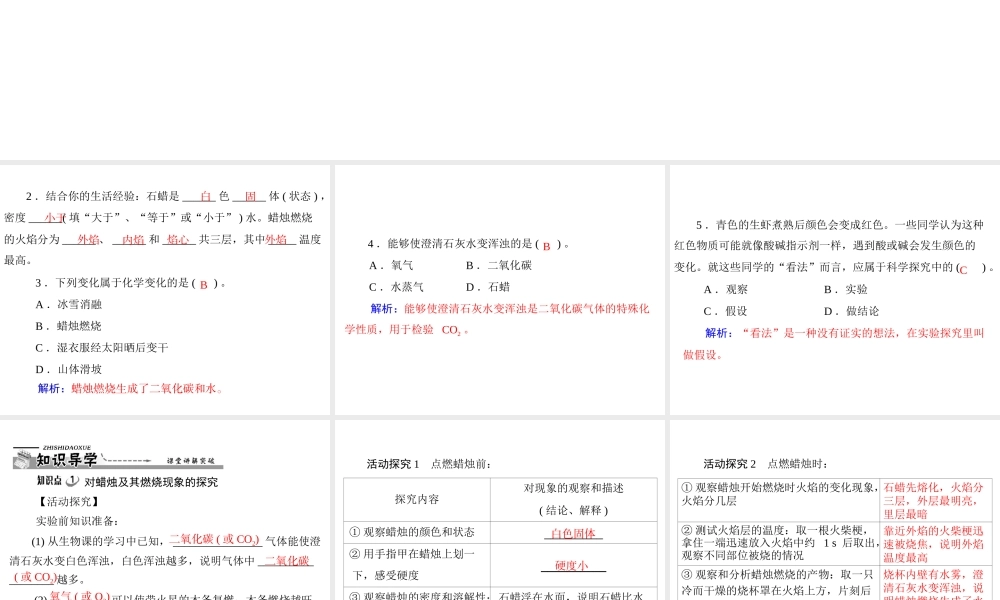Click table header '对现象的观察和描述'

(574, 488)
